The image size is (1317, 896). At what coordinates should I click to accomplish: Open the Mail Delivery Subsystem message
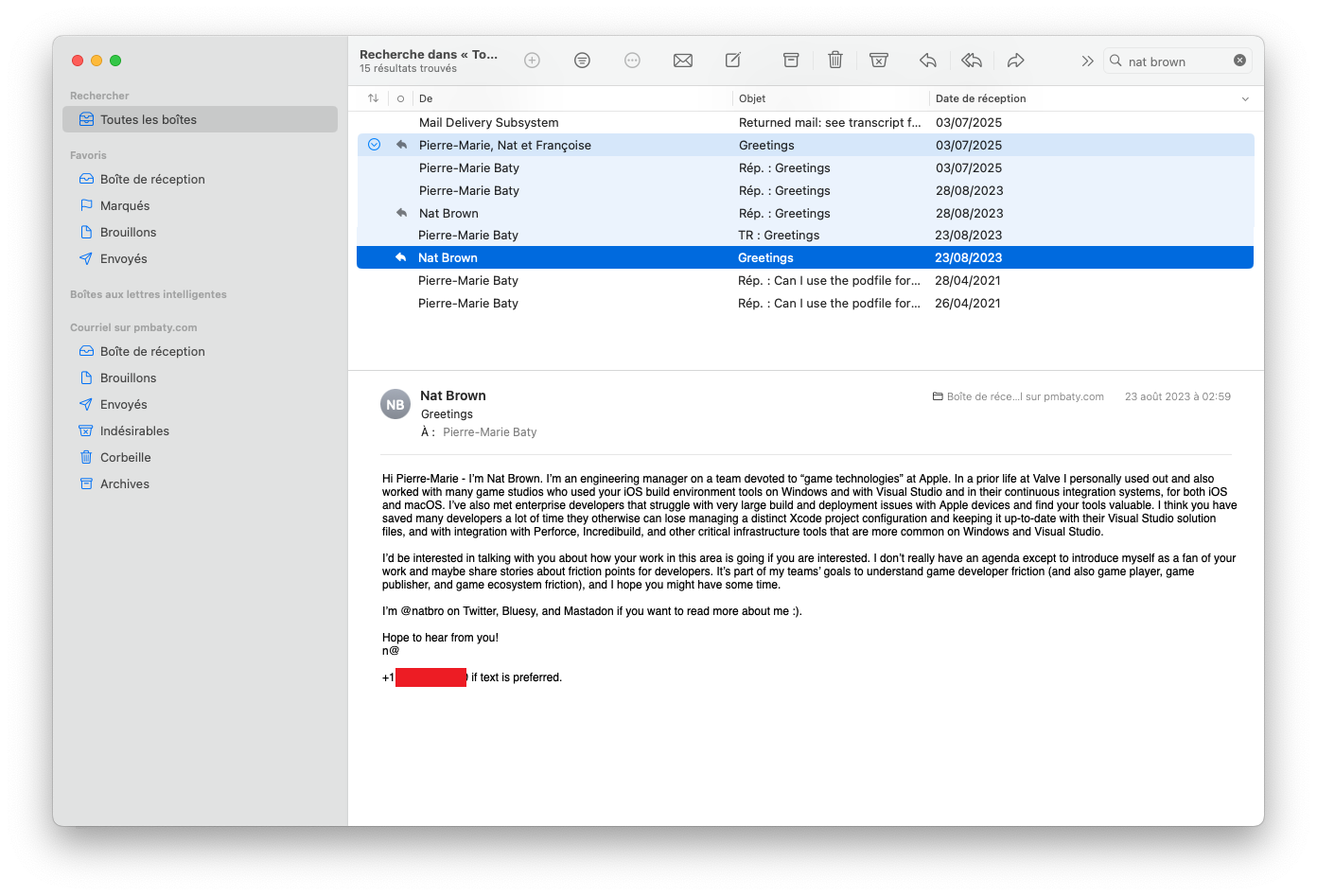tap(488, 122)
